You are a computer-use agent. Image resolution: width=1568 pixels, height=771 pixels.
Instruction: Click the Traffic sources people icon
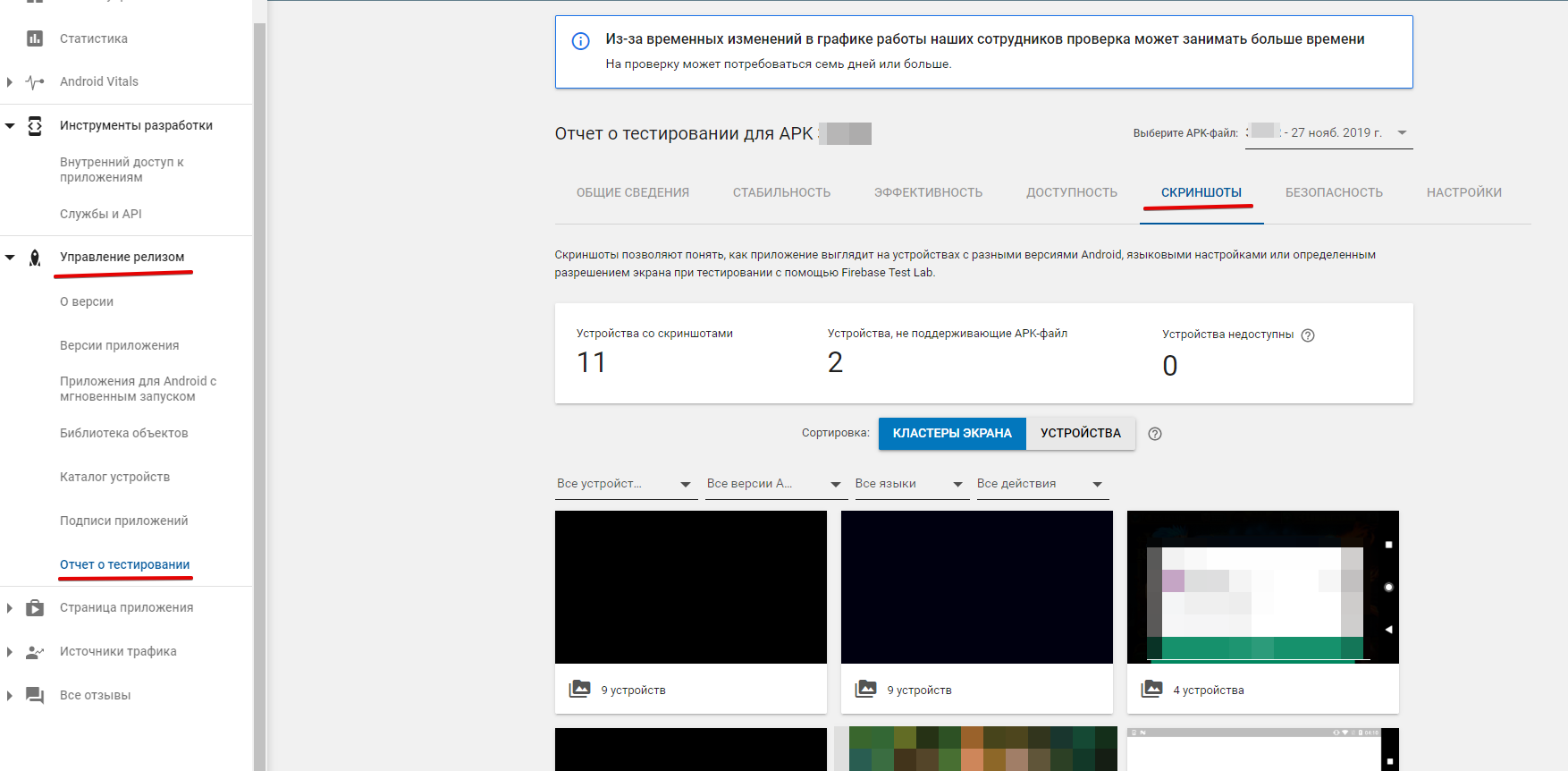pyautogui.click(x=35, y=652)
